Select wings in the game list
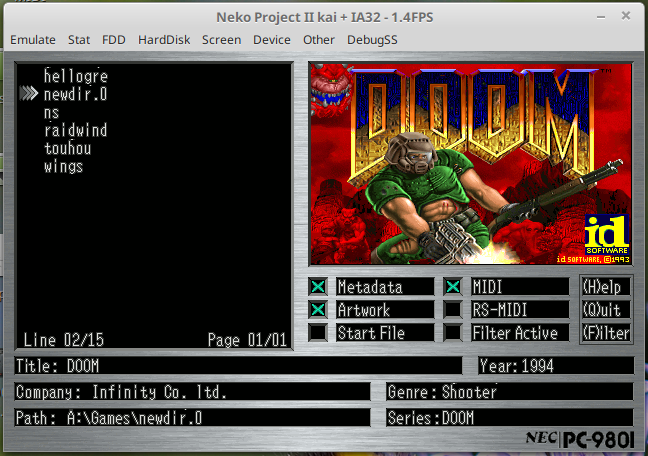648x456 pixels. coord(64,167)
